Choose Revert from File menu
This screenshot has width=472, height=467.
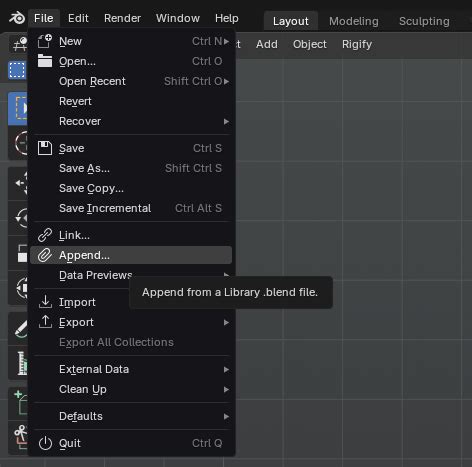(131, 101)
